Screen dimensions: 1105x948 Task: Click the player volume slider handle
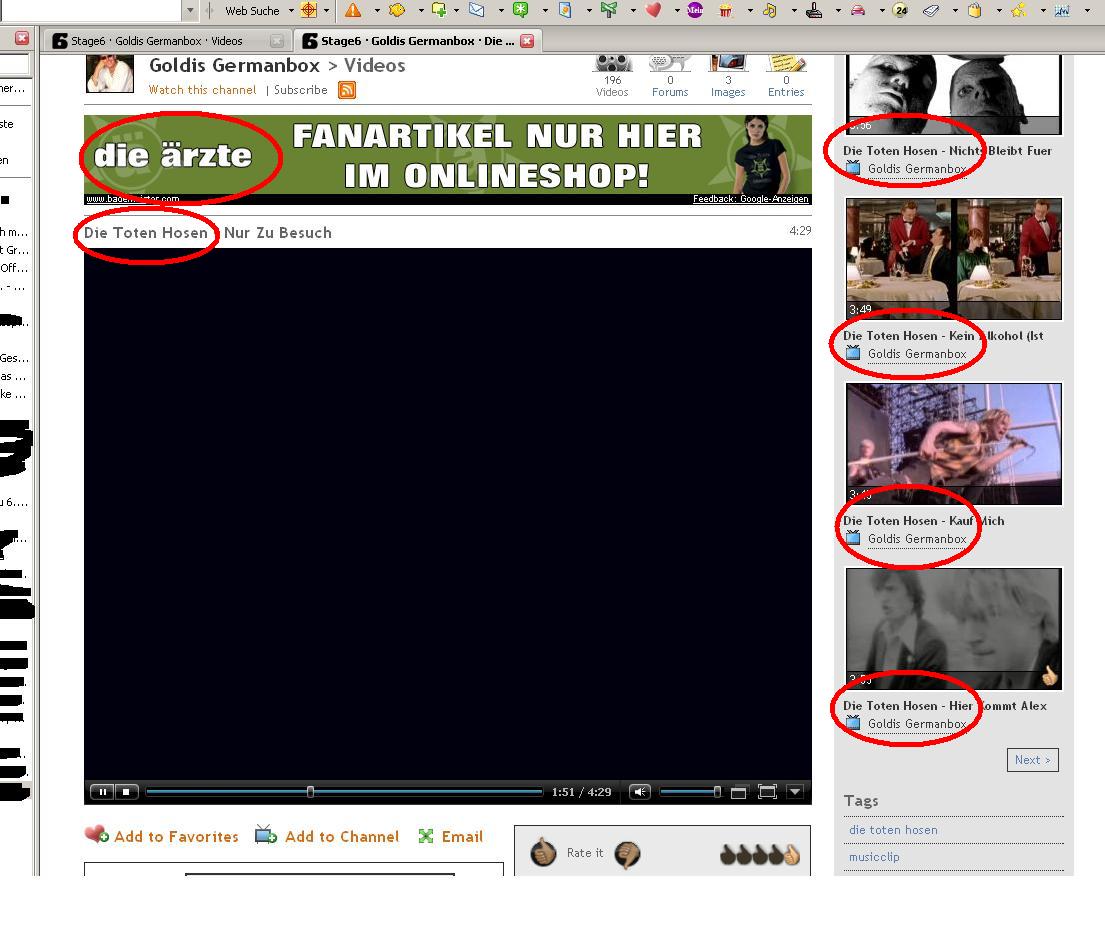click(717, 792)
